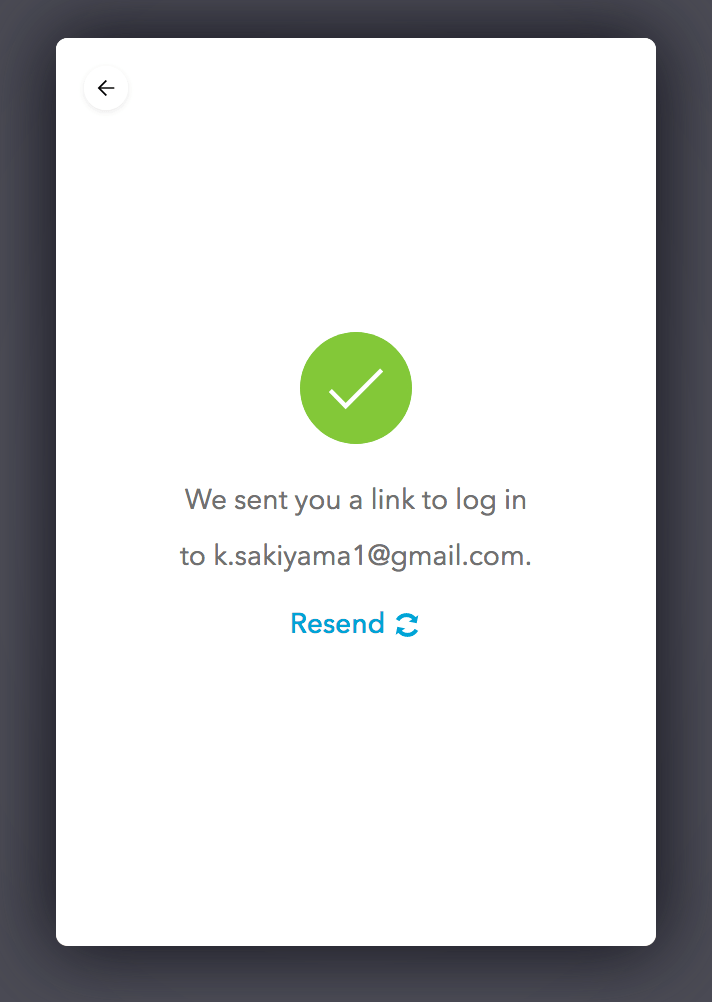The height and width of the screenshot is (1002, 712).
Task: Click the circular arrows refresh icon
Action: pos(407,624)
